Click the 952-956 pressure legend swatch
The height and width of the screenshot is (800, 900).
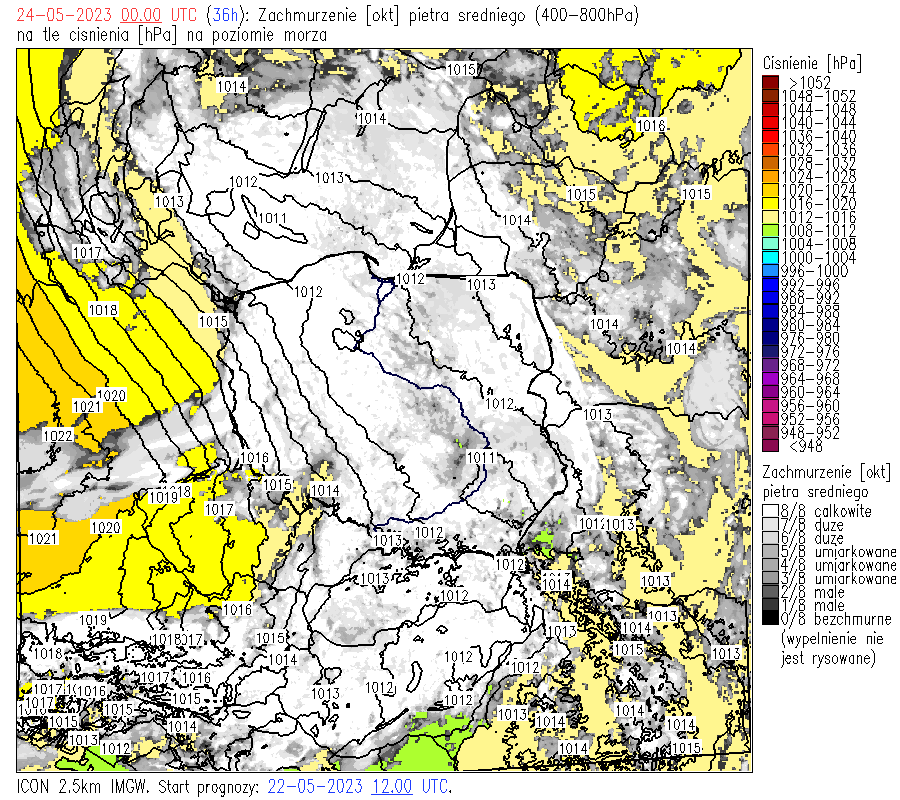(770, 420)
